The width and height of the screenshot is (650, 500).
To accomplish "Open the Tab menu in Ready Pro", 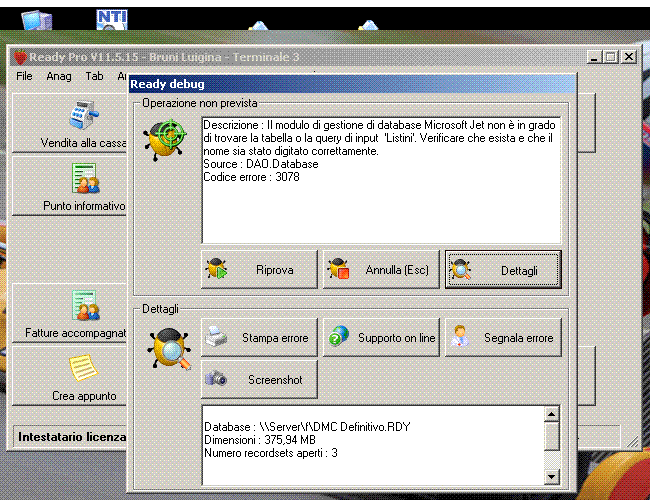I will 94,76.
